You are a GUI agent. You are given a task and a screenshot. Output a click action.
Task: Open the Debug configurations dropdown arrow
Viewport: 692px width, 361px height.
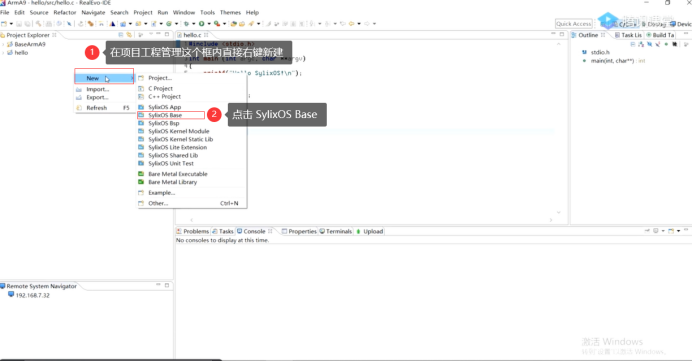tap(194, 24)
